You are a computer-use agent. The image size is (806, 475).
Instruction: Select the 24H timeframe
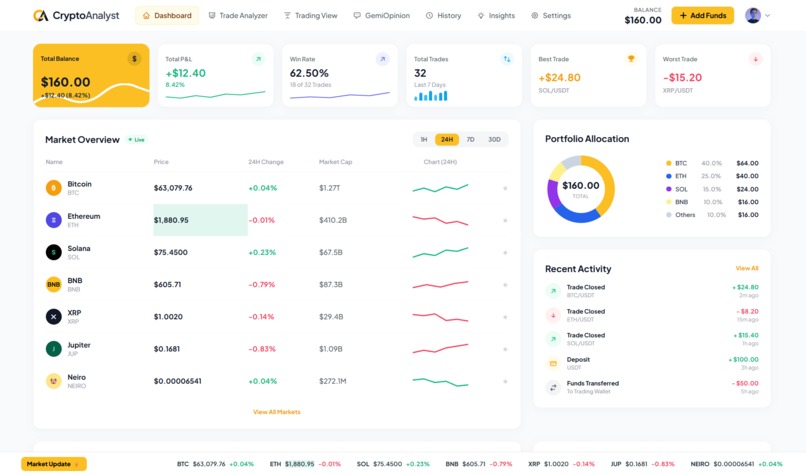[x=447, y=139]
